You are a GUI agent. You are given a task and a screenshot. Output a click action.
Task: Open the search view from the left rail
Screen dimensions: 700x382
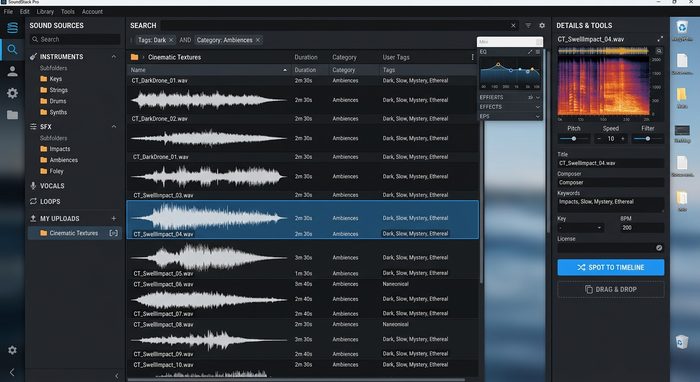(x=12, y=50)
